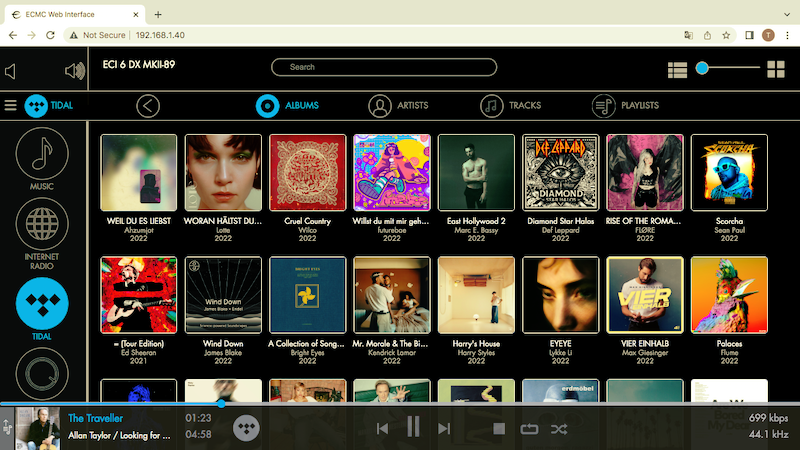Click the Not Secure site warning

[x=97, y=35]
